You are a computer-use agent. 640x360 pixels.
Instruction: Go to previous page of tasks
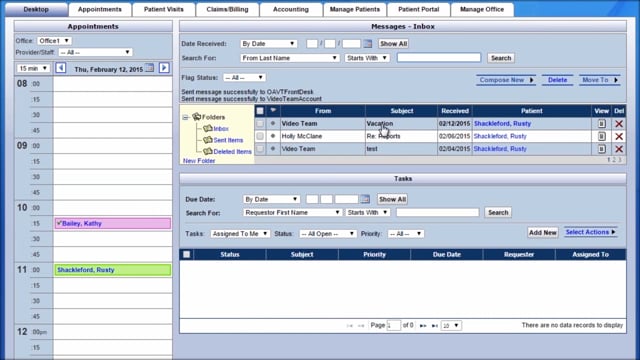tap(361, 326)
